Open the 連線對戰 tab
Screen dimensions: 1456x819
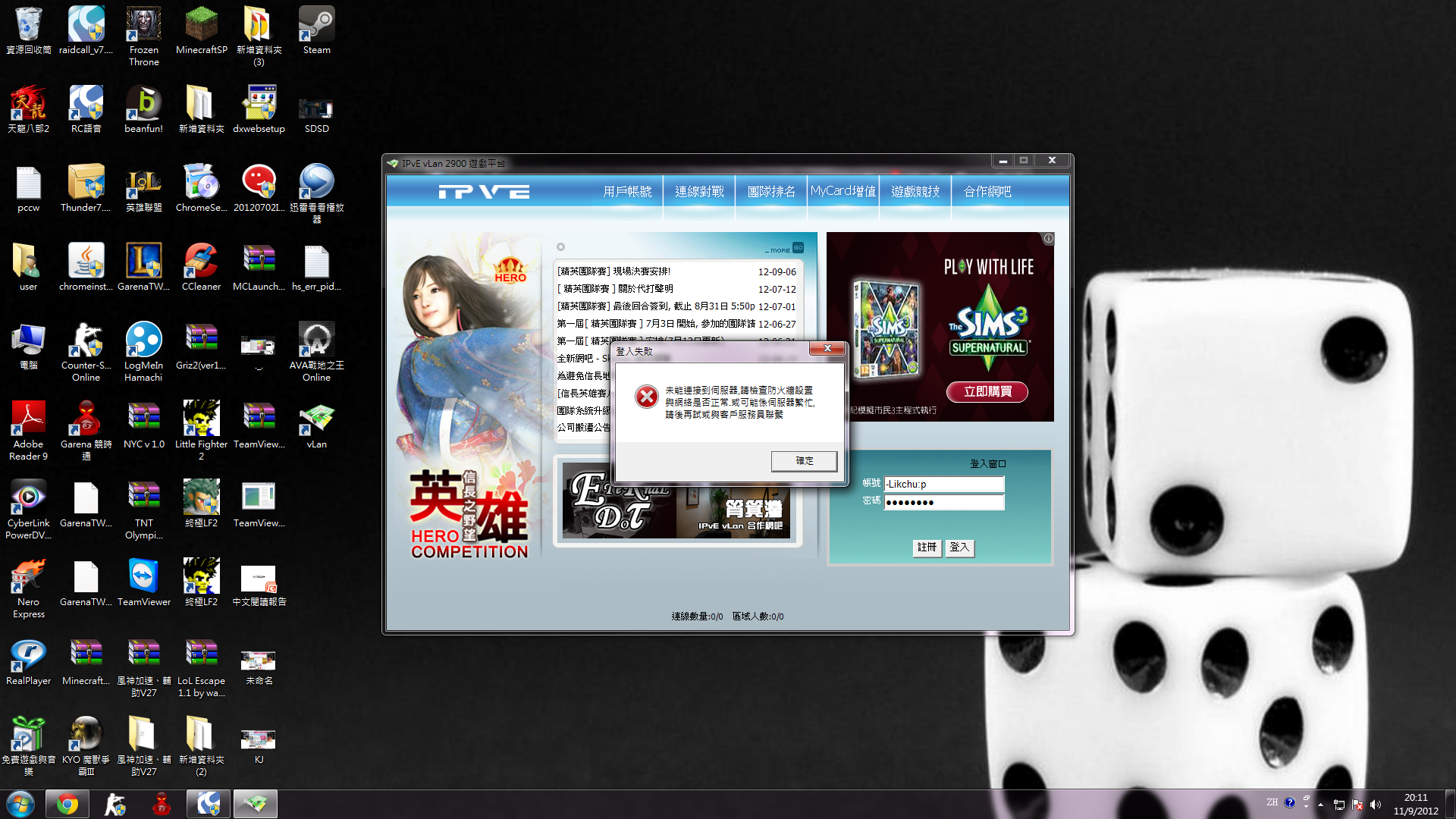click(x=699, y=192)
